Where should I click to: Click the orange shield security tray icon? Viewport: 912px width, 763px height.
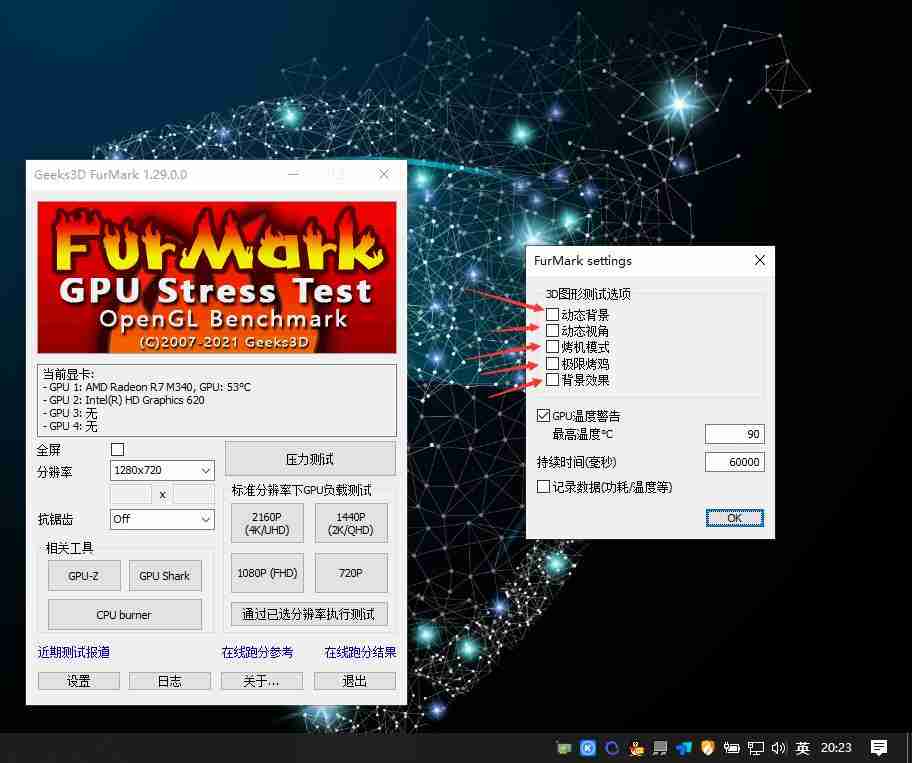[x=707, y=748]
